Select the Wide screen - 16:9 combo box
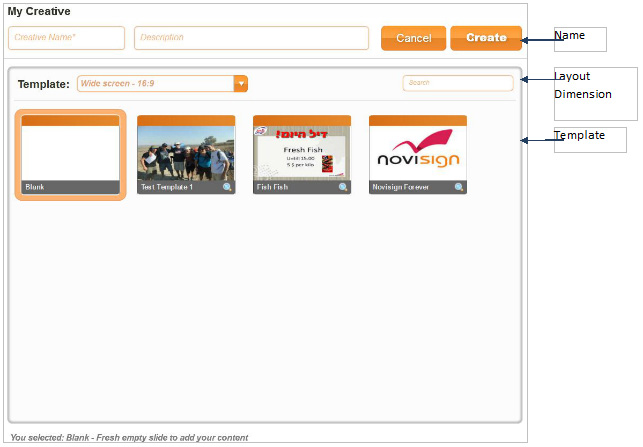The image size is (643, 447). (x=162, y=84)
